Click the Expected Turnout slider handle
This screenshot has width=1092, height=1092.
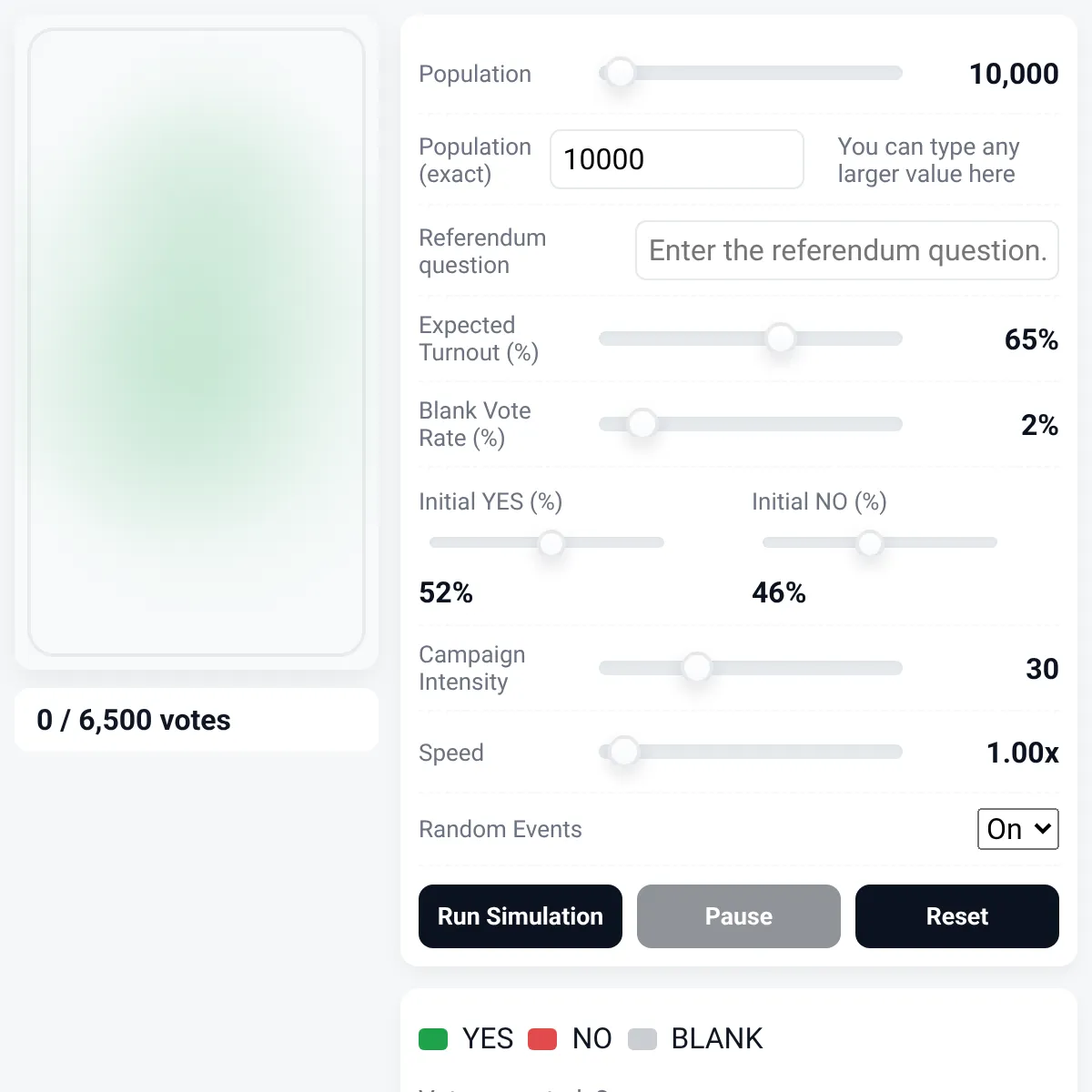tap(781, 339)
